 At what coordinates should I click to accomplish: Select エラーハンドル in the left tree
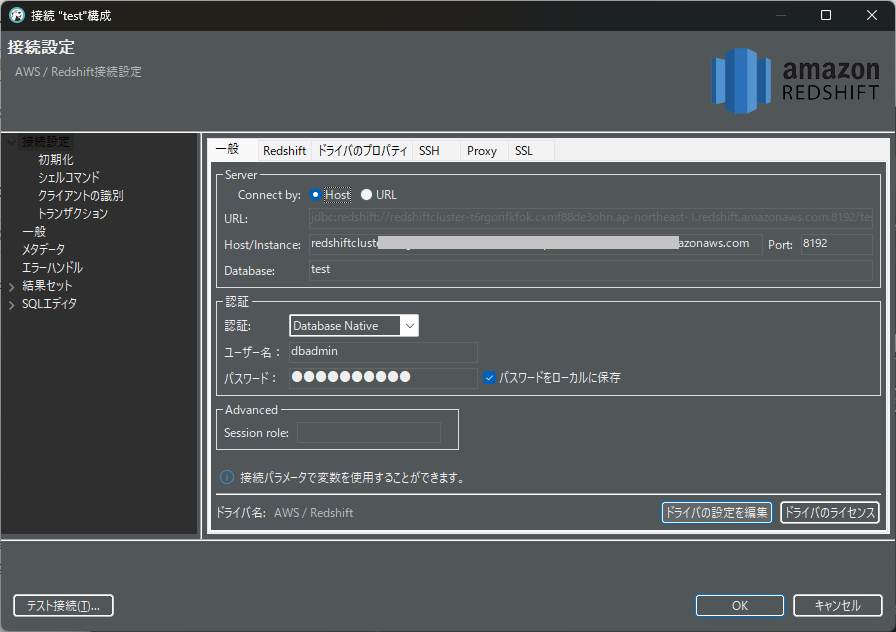click(x=52, y=268)
